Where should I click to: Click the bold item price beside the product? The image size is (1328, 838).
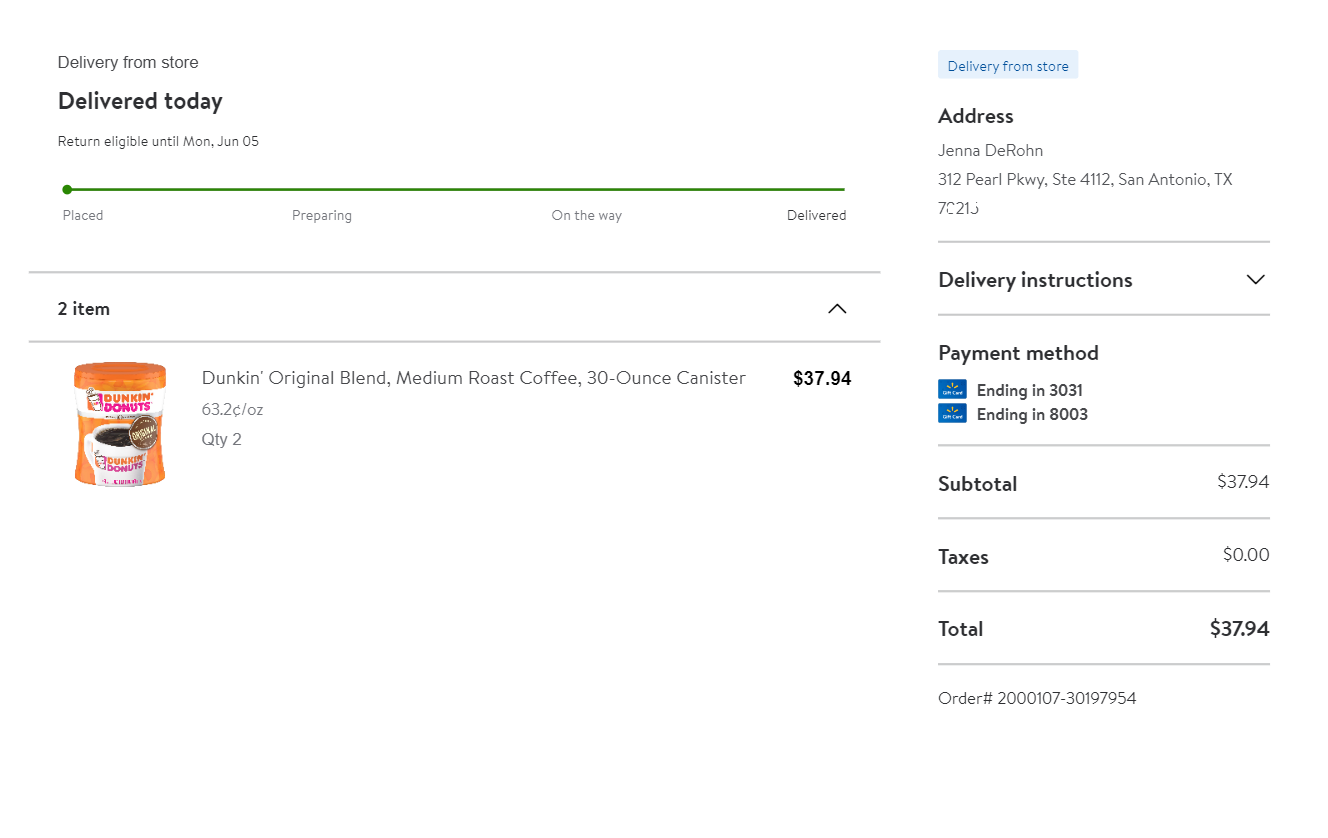(822, 379)
